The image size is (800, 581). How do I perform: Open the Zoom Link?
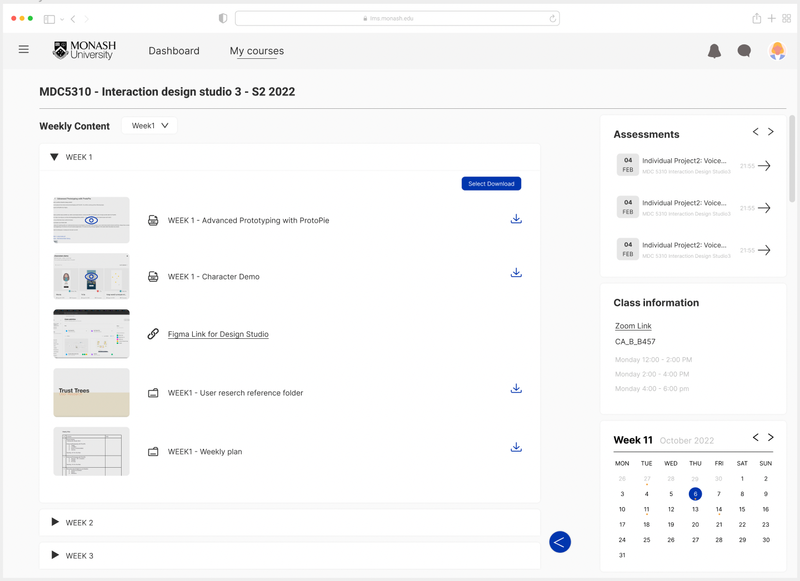pyautogui.click(x=633, y=326)
